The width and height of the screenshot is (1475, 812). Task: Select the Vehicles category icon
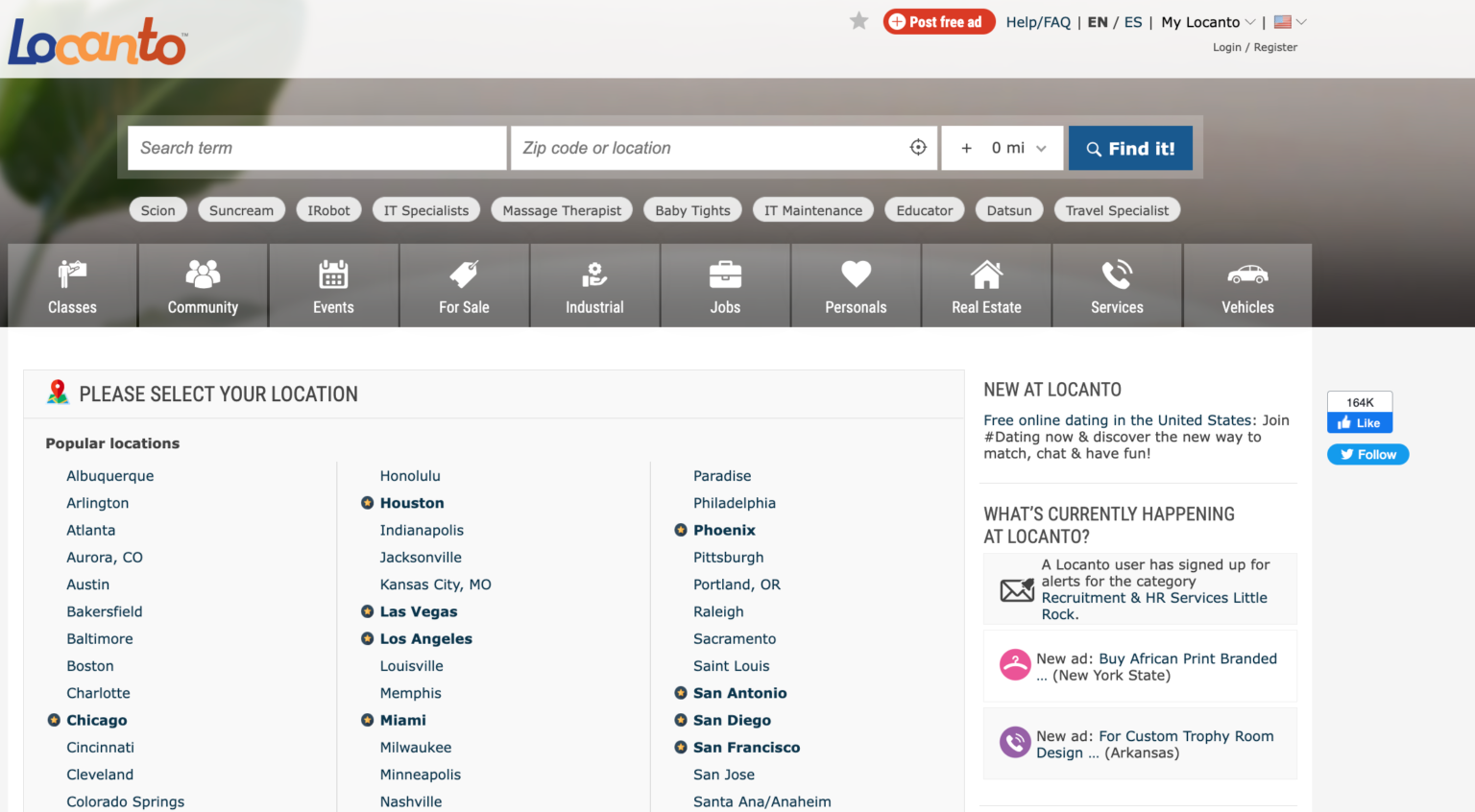click(x=1246, y=285)
